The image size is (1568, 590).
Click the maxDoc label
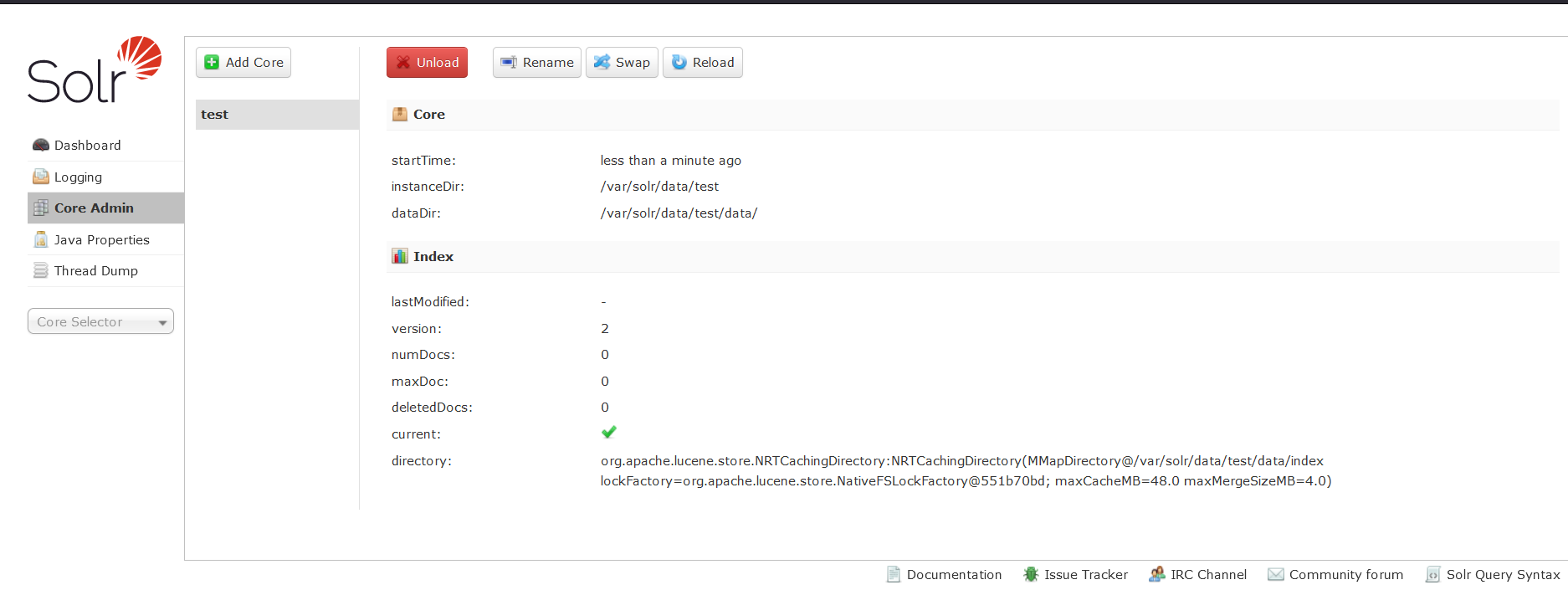420,382
